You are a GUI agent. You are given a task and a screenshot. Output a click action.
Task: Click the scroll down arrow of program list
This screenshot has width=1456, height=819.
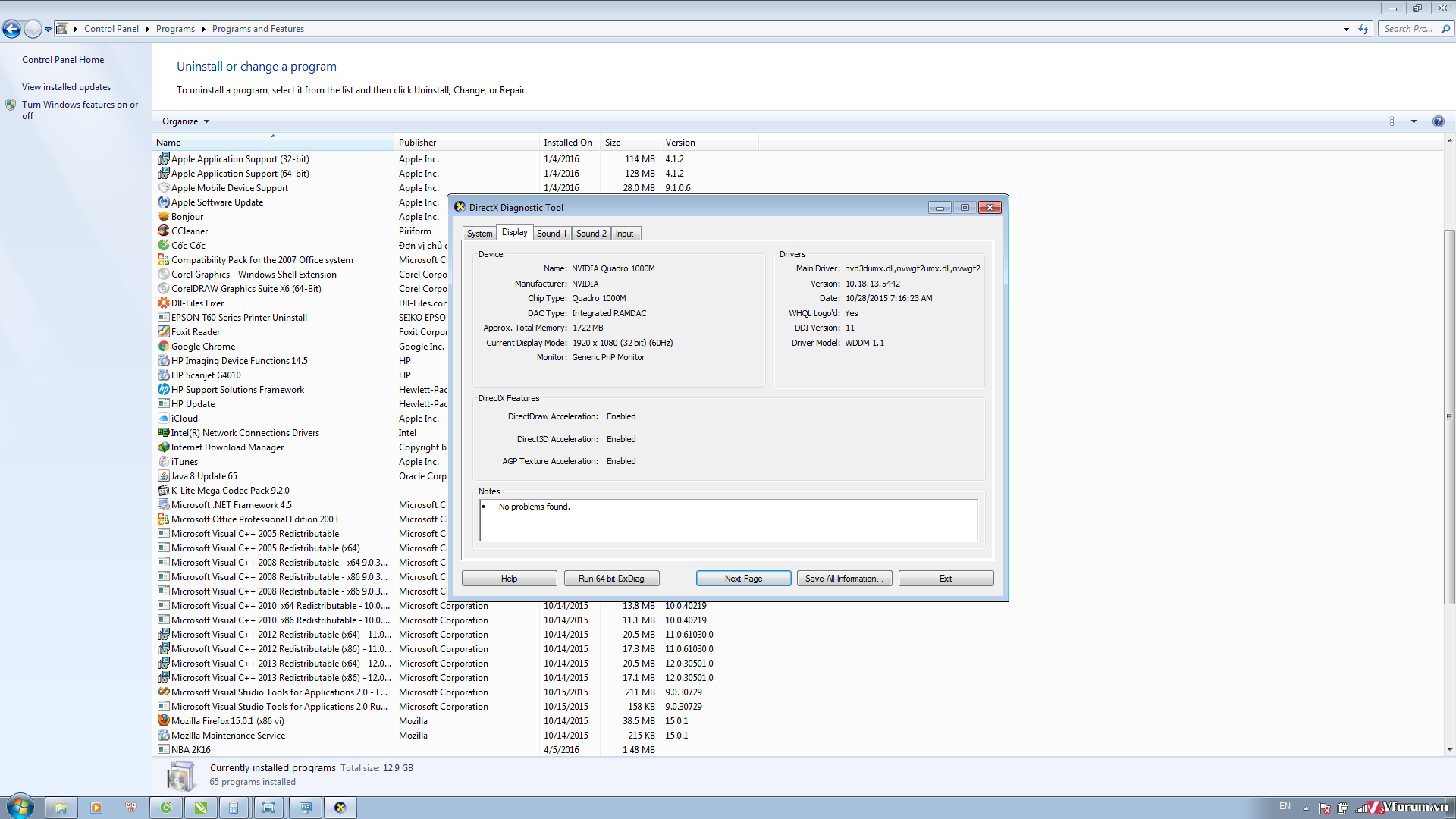(x=1449, y=750)
